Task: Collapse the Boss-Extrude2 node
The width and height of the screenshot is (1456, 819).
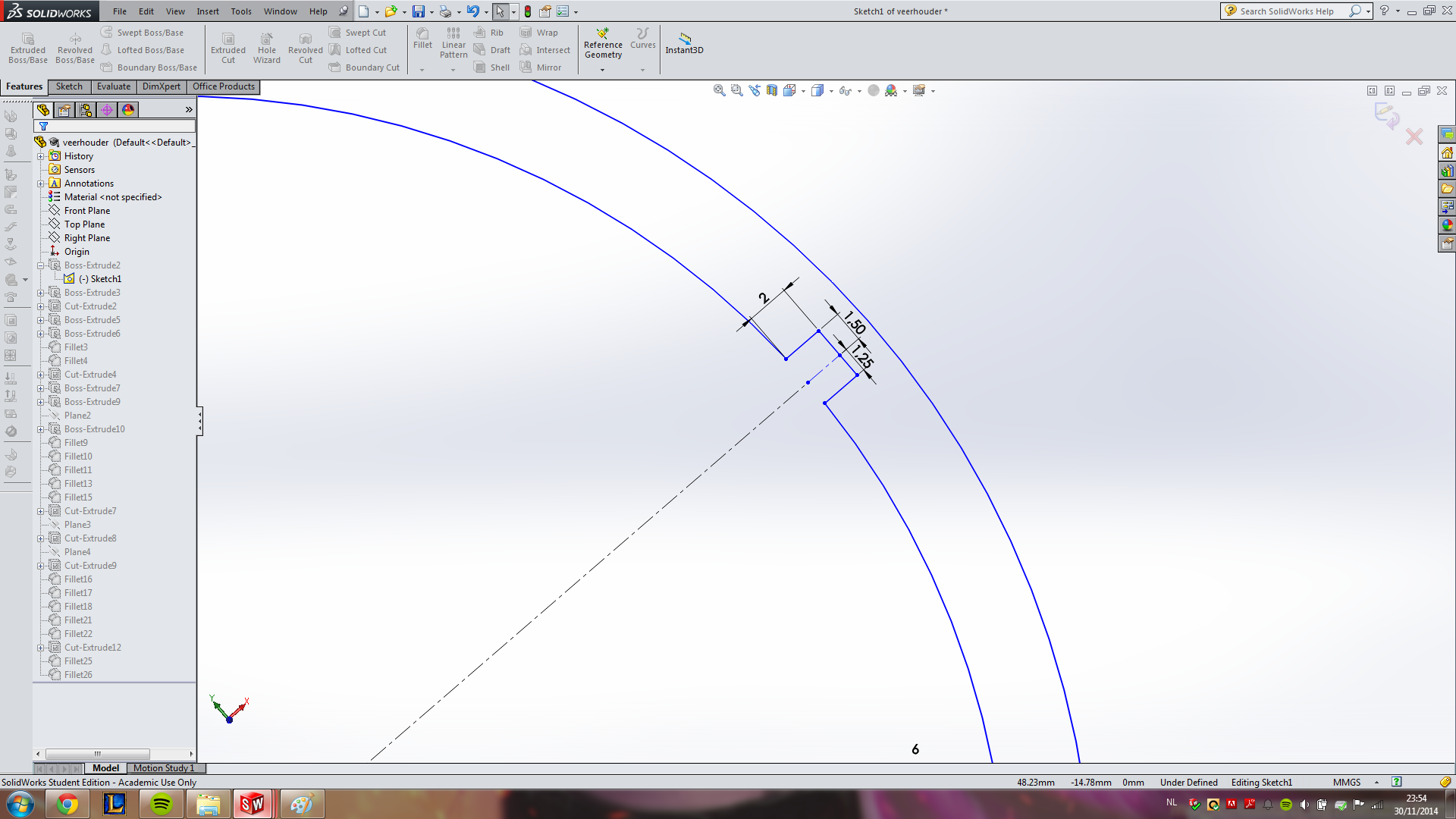Action: [41, 265]
